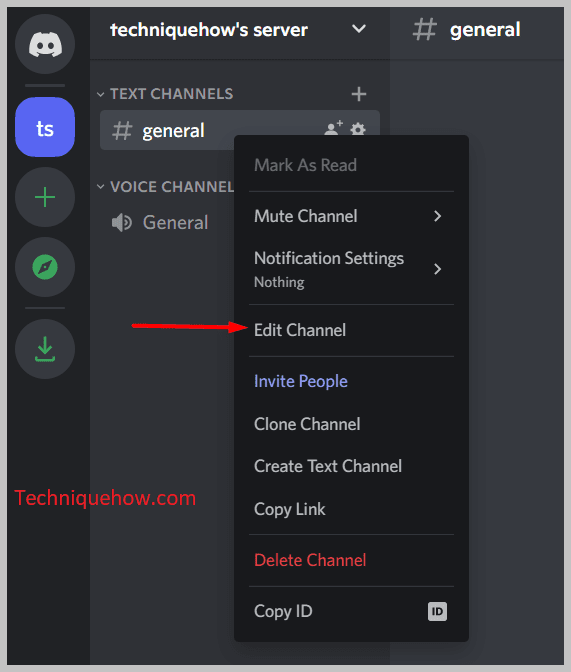Open the server dropdown arrow beside techniquehow's server
Screen dimensions: 571x672
[359, 29]
